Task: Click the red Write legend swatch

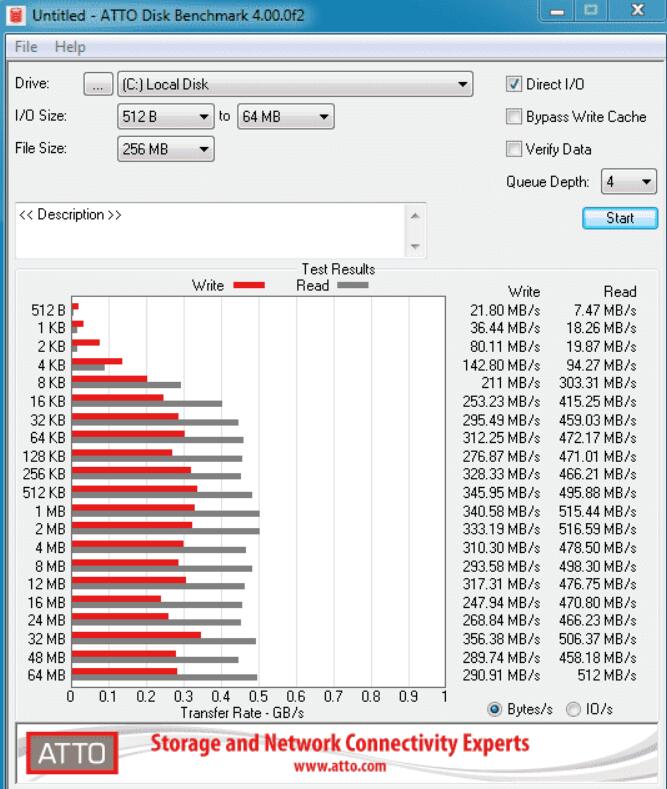Action: pyautogui.click(x=249, y=285)
